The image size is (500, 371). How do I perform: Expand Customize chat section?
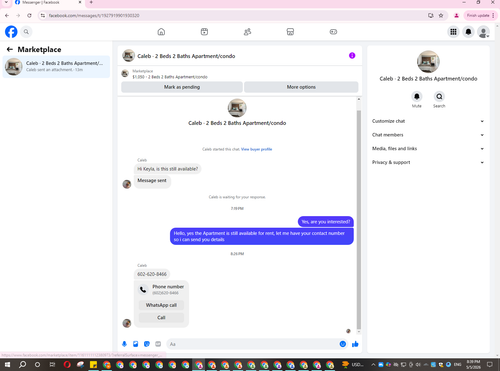coord(428,121)
